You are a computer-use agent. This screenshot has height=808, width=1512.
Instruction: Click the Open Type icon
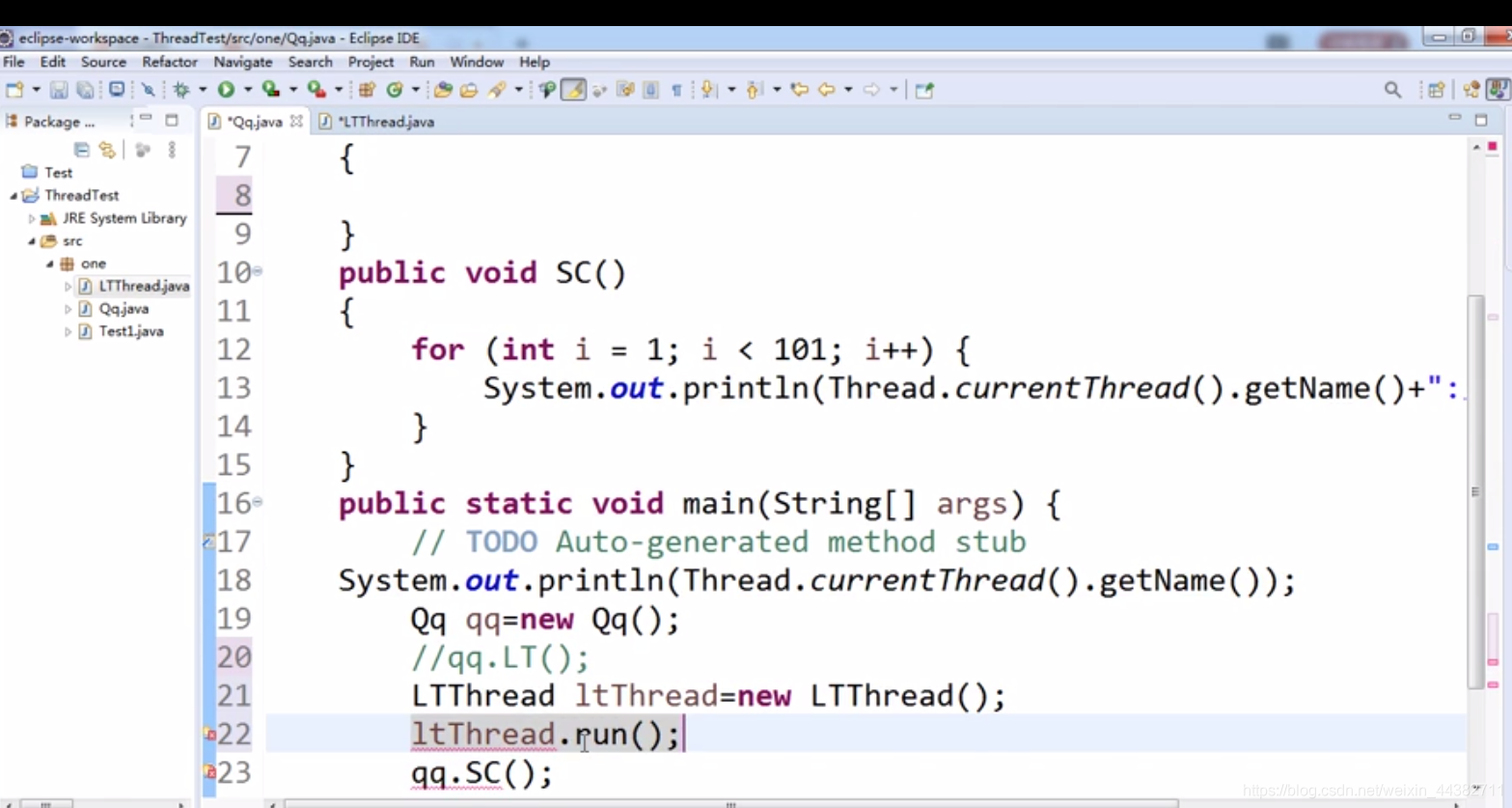tap(443, 90)
